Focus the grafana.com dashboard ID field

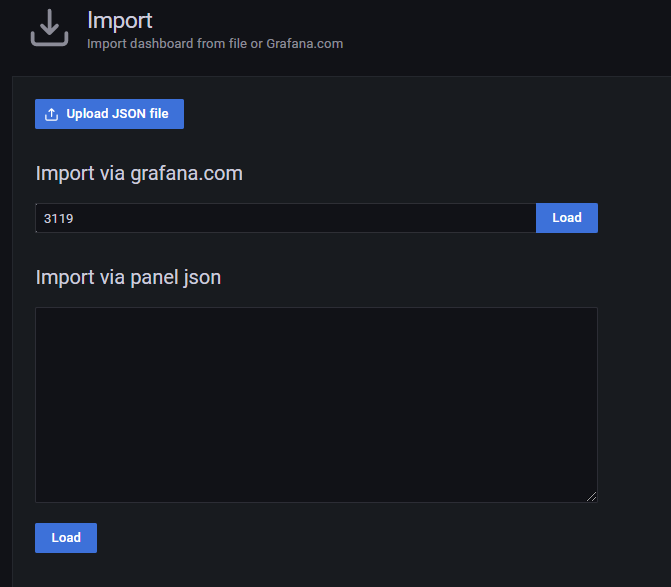coord(285,218)
